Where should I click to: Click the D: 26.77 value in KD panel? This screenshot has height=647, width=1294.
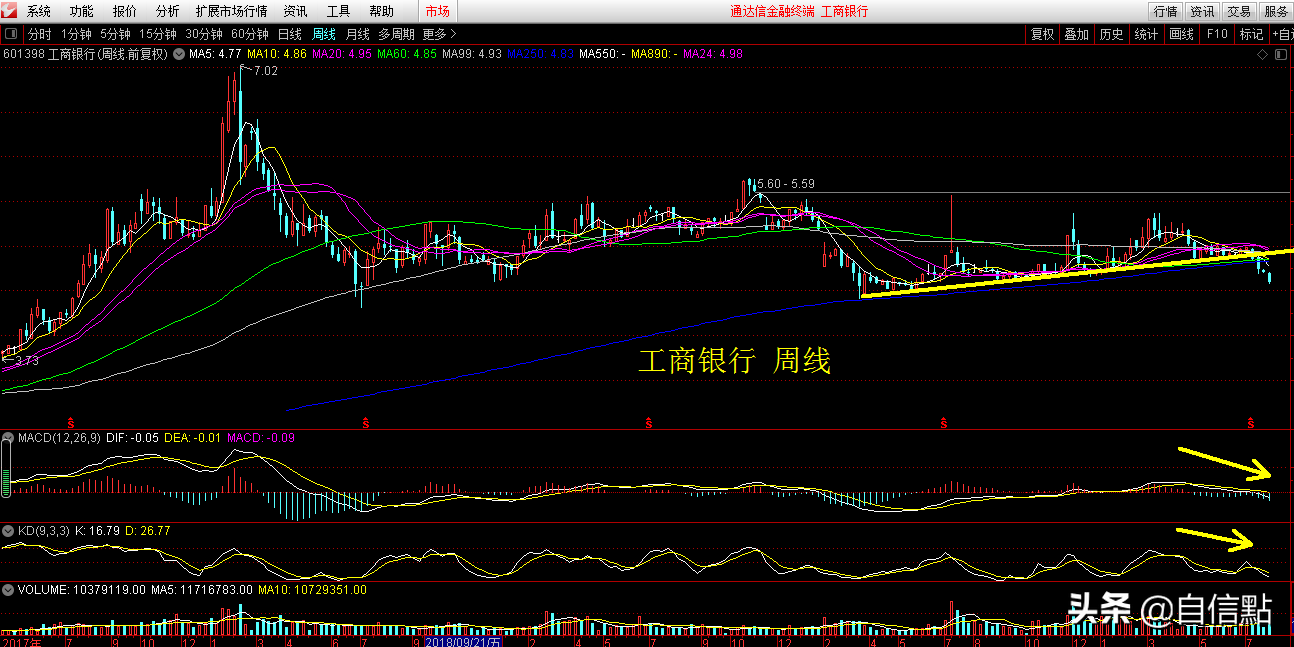coord(150,530)
